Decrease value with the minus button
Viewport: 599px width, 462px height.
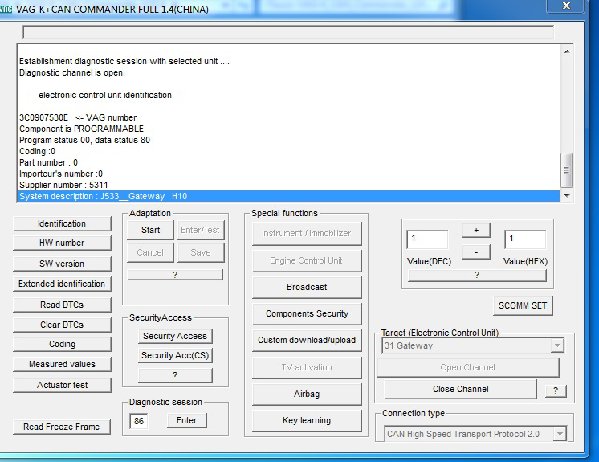pos(476,252)
